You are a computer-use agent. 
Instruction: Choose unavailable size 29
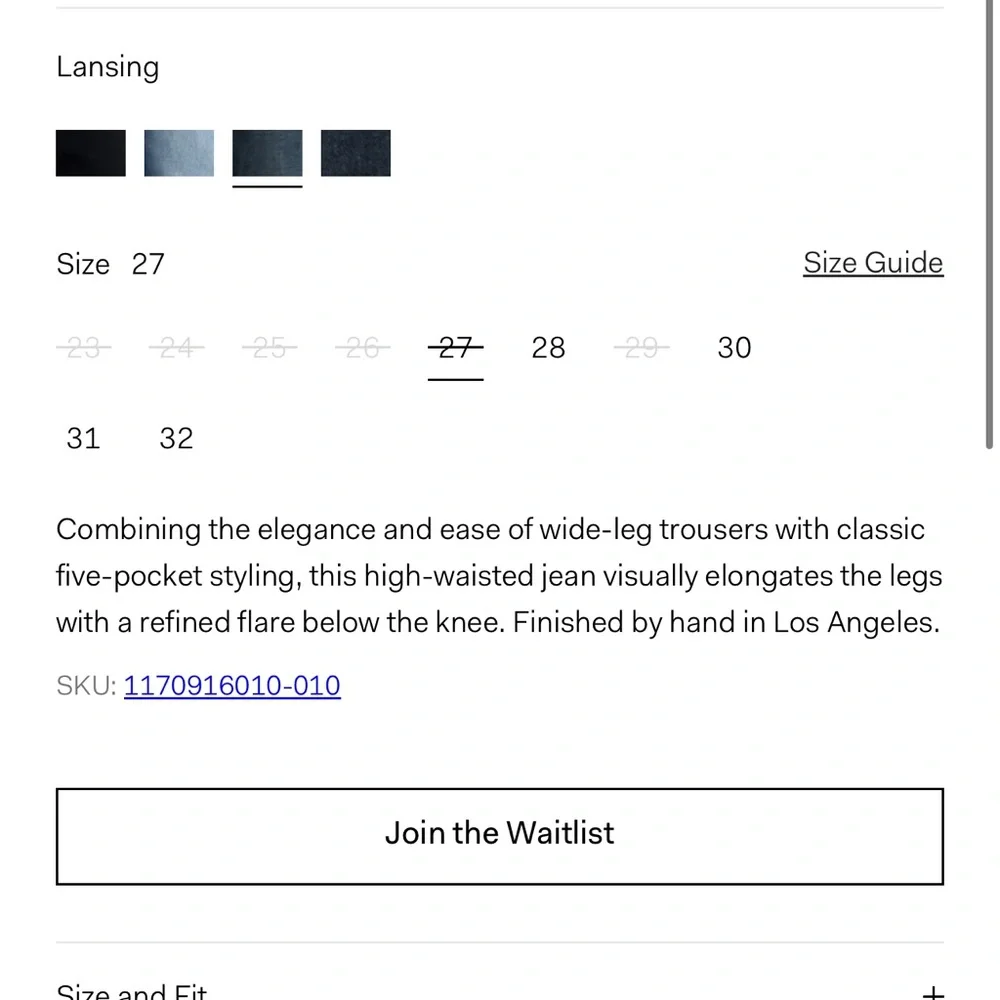point(641,348)
